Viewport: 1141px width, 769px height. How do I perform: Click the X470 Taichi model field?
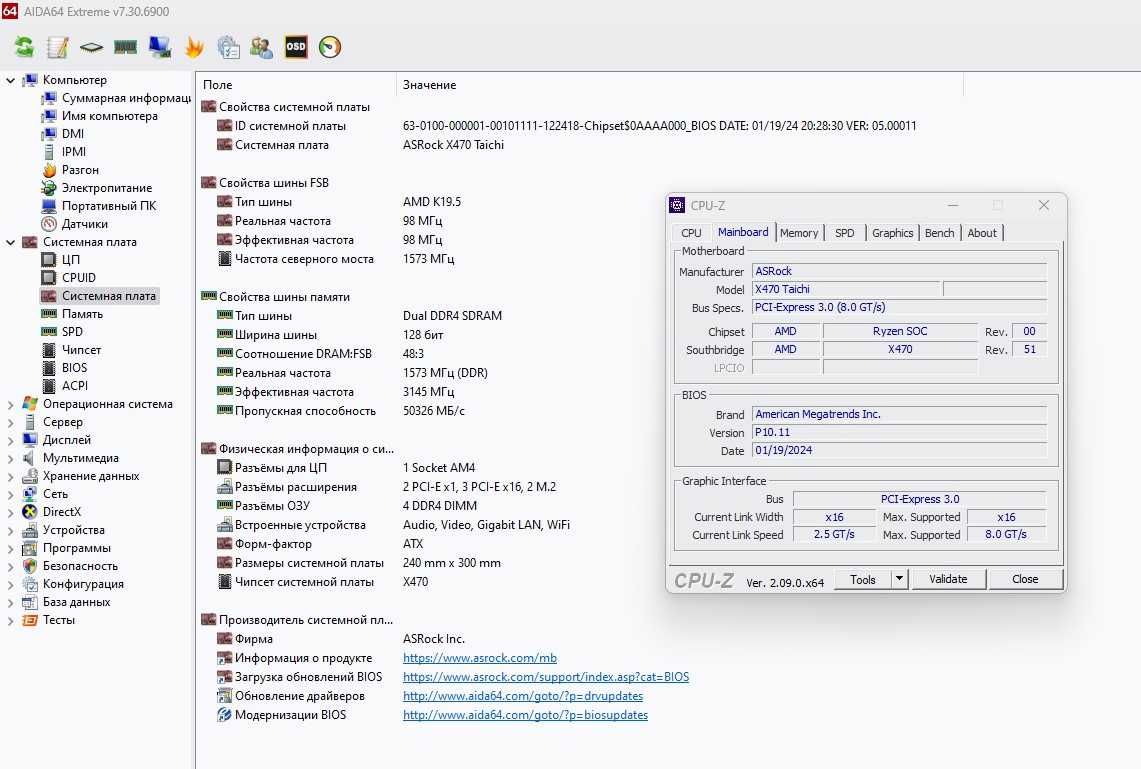(845, 289)
